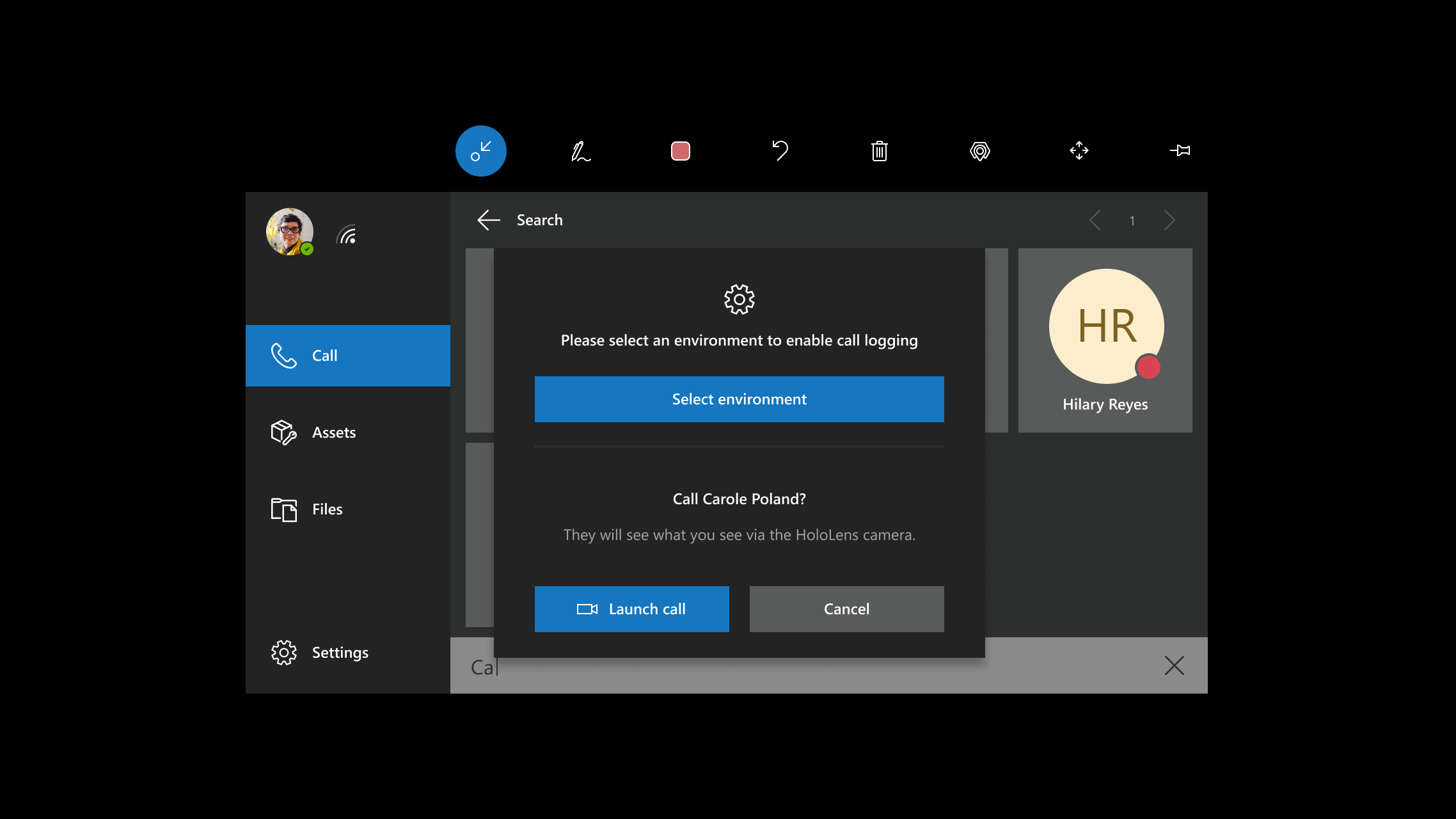Delete all annotations with trash icon

click(880, 151)
